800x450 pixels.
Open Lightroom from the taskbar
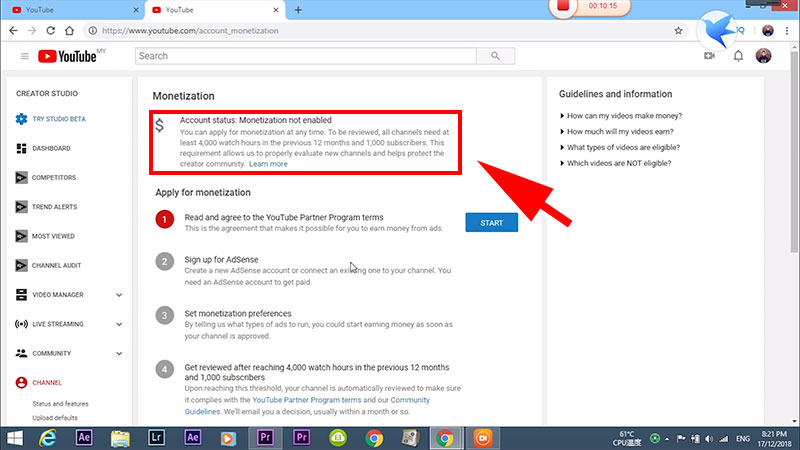[157, 438]
